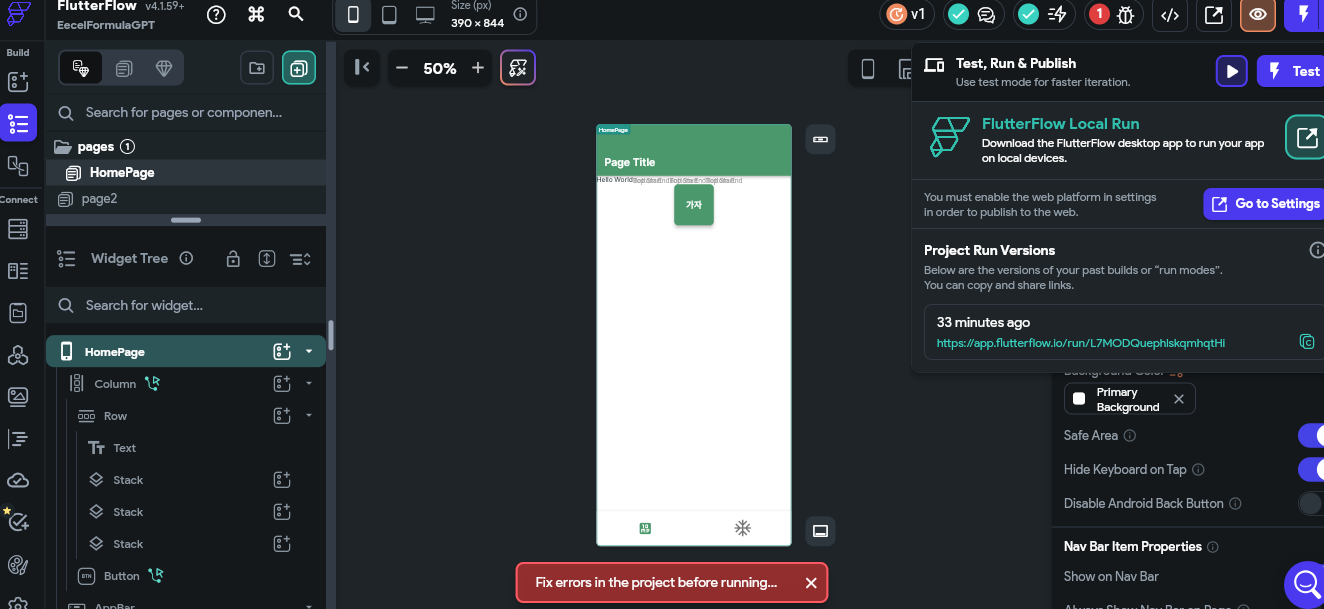Select the desktop canvas size
This screenshot has width=1324, height=609.
click(425, 14)
